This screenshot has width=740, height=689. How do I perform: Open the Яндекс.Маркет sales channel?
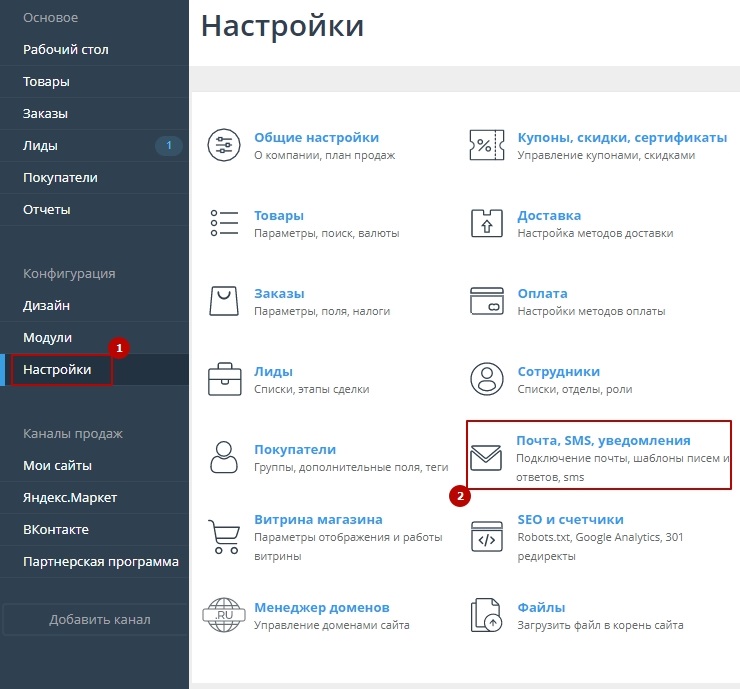70,497
